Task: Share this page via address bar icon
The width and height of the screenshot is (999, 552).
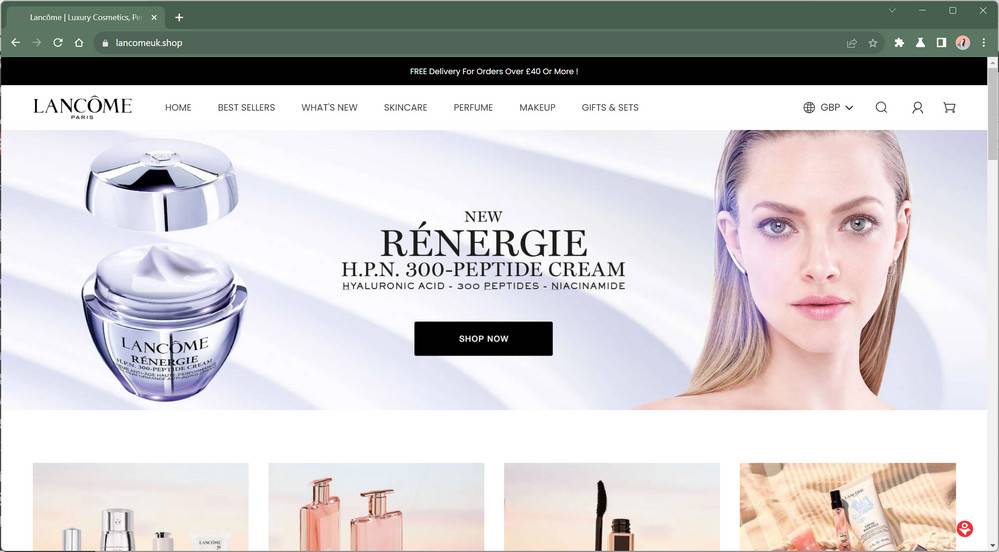Action: [x=852, y=43]
